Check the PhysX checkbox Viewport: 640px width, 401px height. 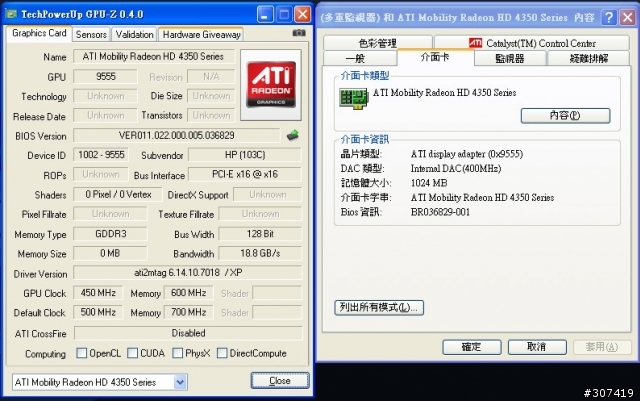coord(178,353)
